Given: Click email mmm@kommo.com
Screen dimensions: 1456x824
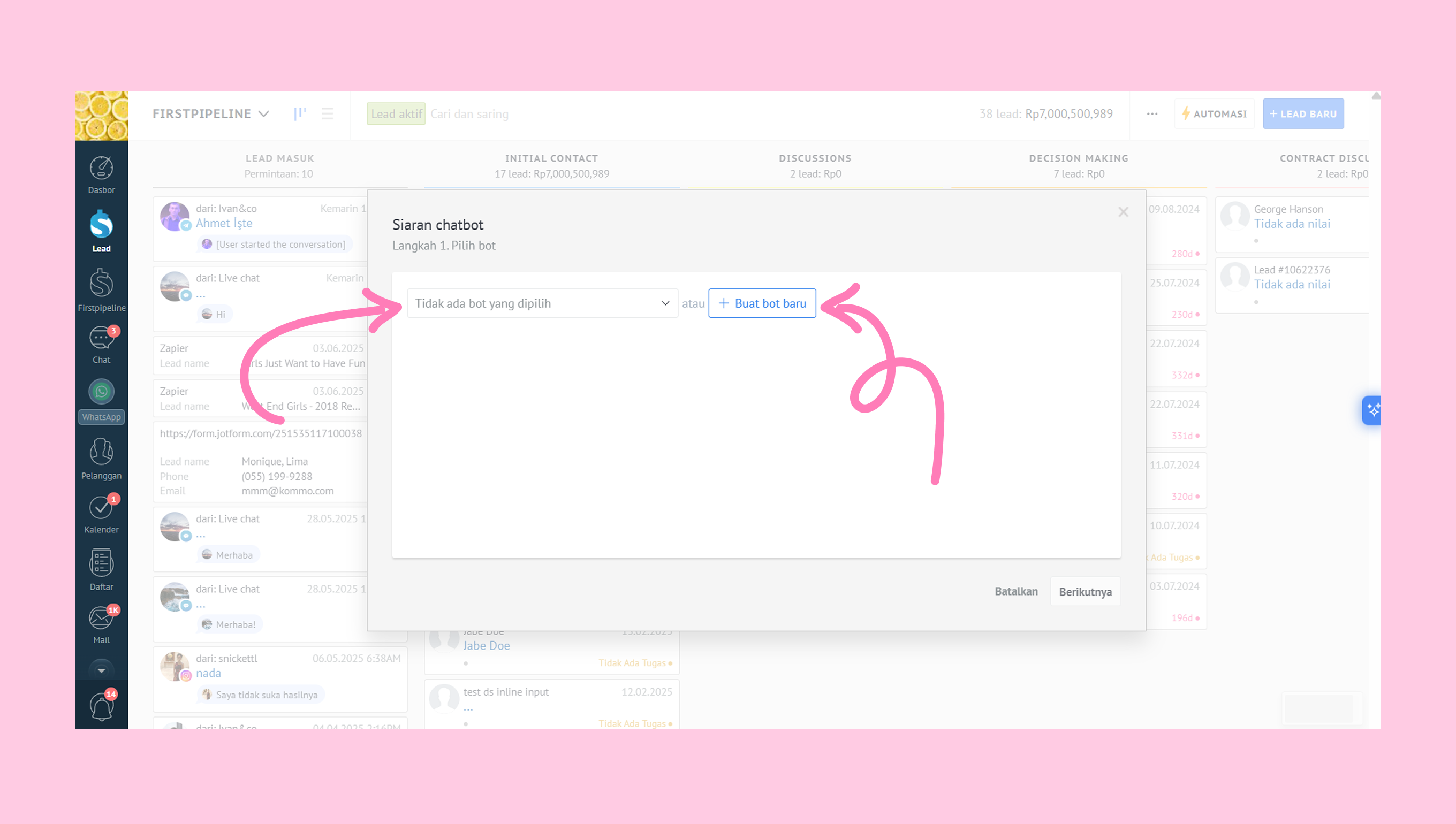Looking at the screenshot, I should (x=287, y=491).
